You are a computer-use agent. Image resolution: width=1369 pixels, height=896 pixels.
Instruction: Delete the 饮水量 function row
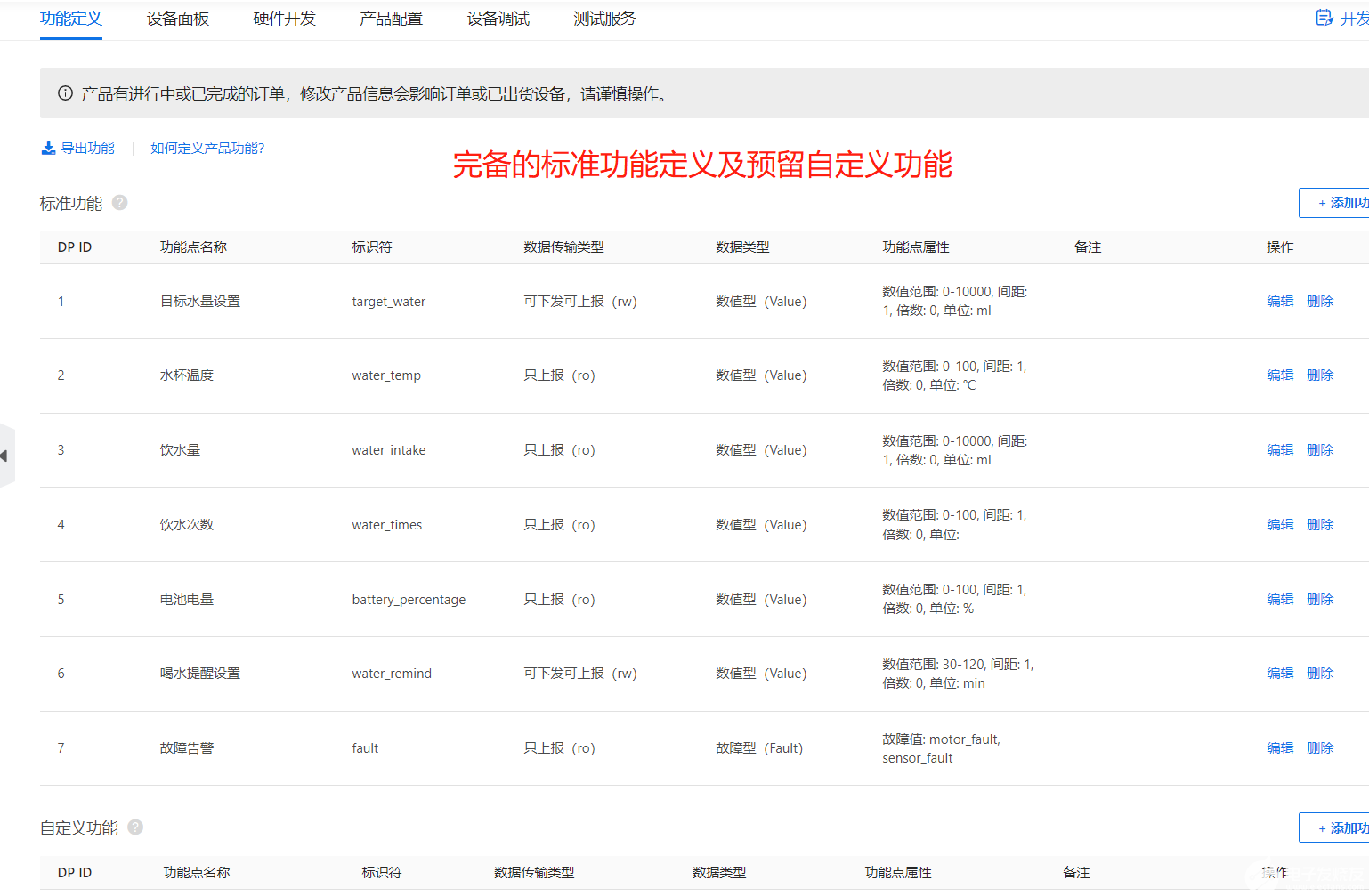[x=1320, y=450]
